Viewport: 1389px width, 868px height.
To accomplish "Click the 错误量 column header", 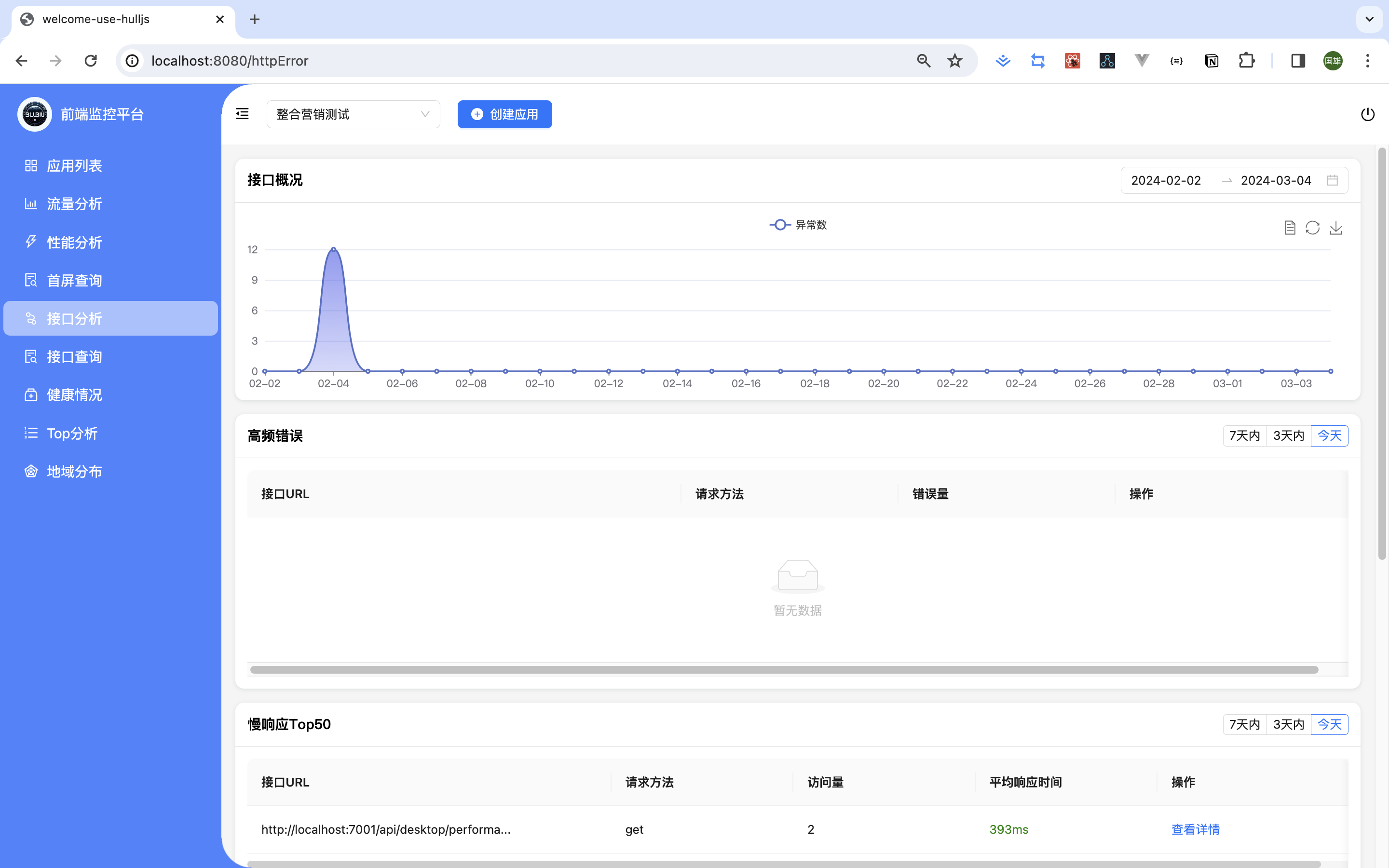I will [930, 494].
